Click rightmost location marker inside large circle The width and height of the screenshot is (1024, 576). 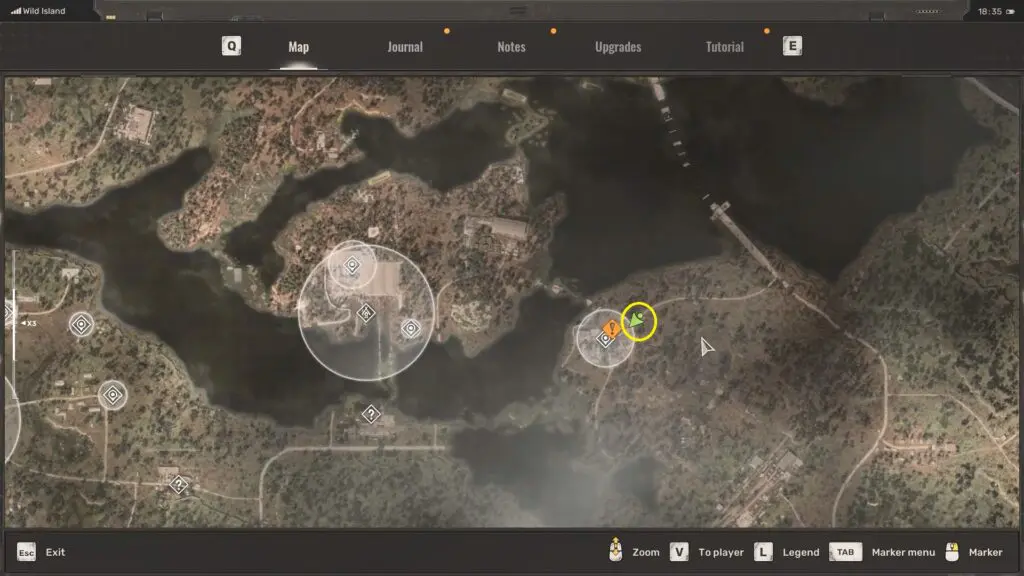point(410,328)
